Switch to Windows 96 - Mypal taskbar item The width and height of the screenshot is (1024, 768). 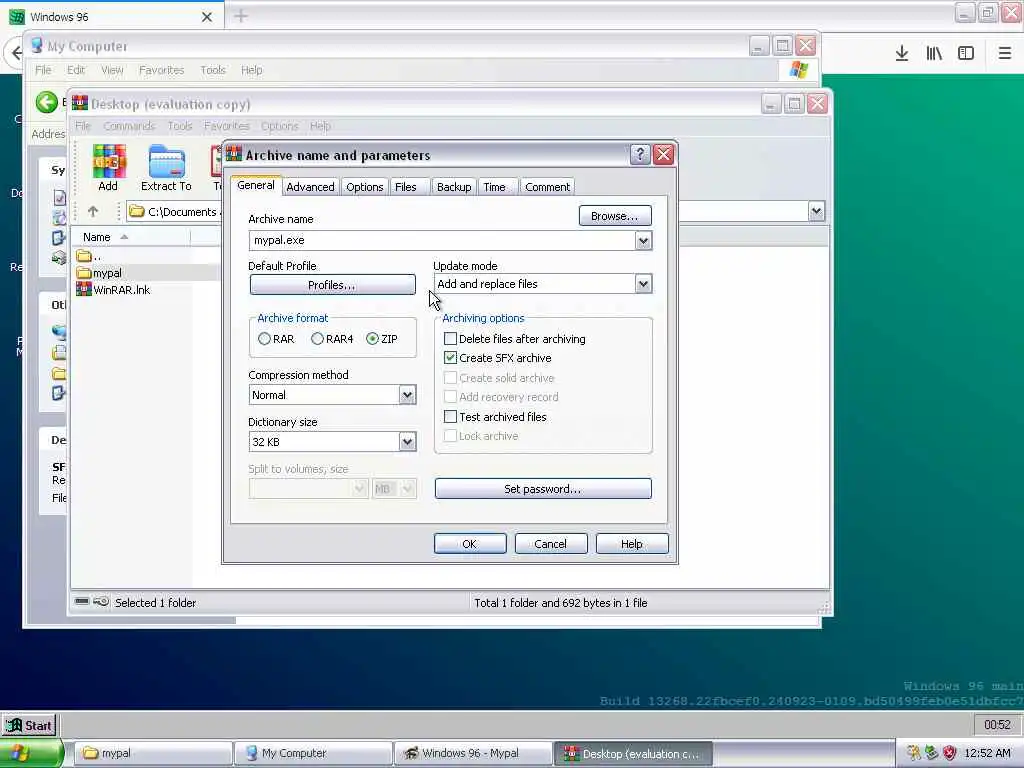tap(473, 753)
